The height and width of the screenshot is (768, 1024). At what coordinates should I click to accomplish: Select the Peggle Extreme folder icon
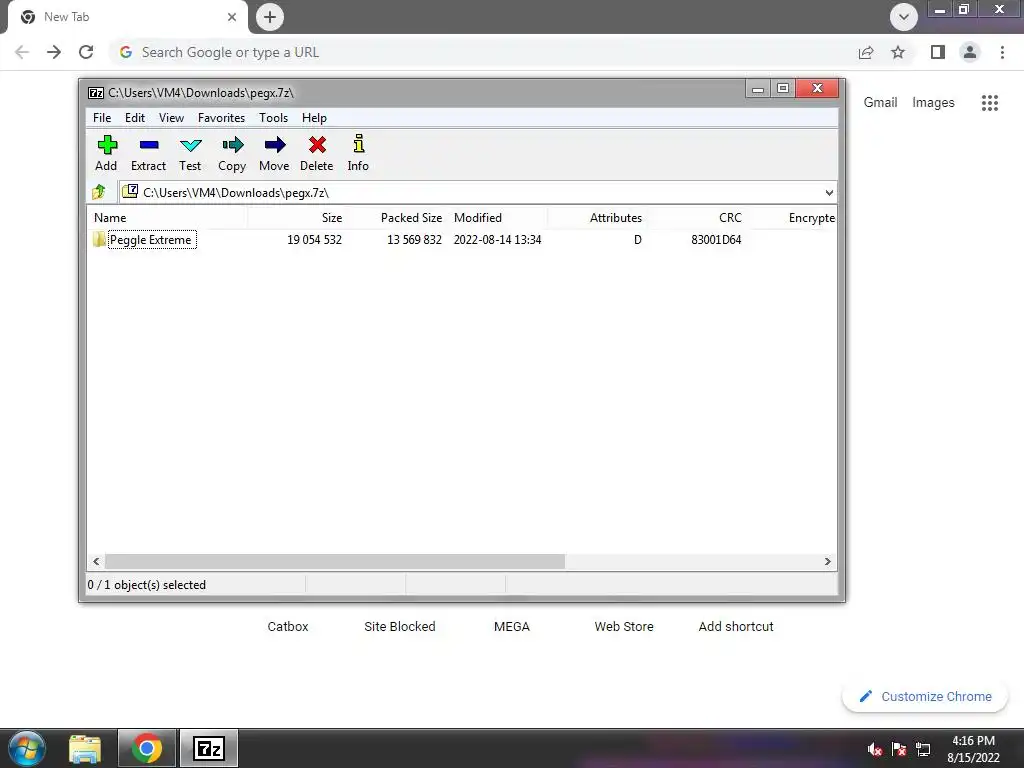click(x=99, y=239)
